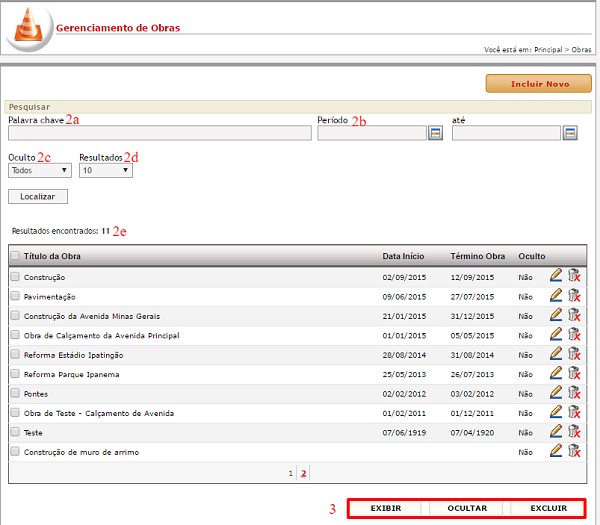Click the Reforma Parque Ipanema title text
The height and width of the screenshot is (525, 600).
point(72,374)
